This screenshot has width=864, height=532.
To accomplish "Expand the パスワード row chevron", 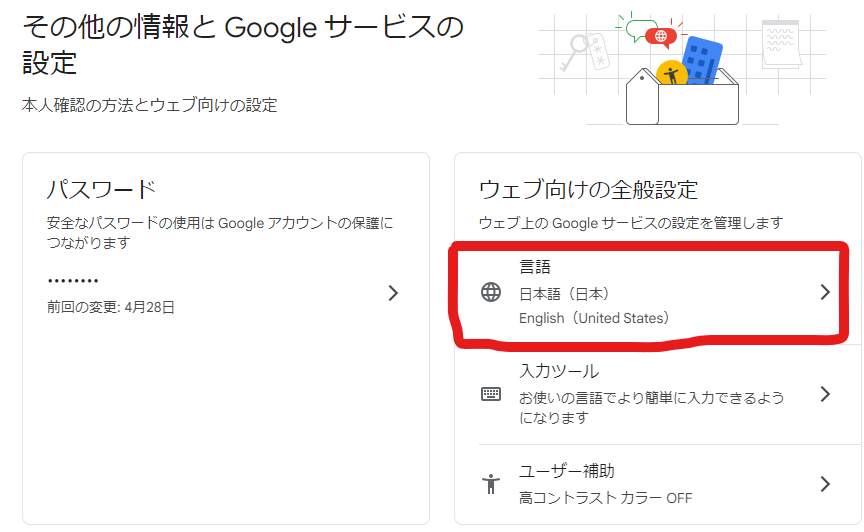I will [x=393, y=293].
